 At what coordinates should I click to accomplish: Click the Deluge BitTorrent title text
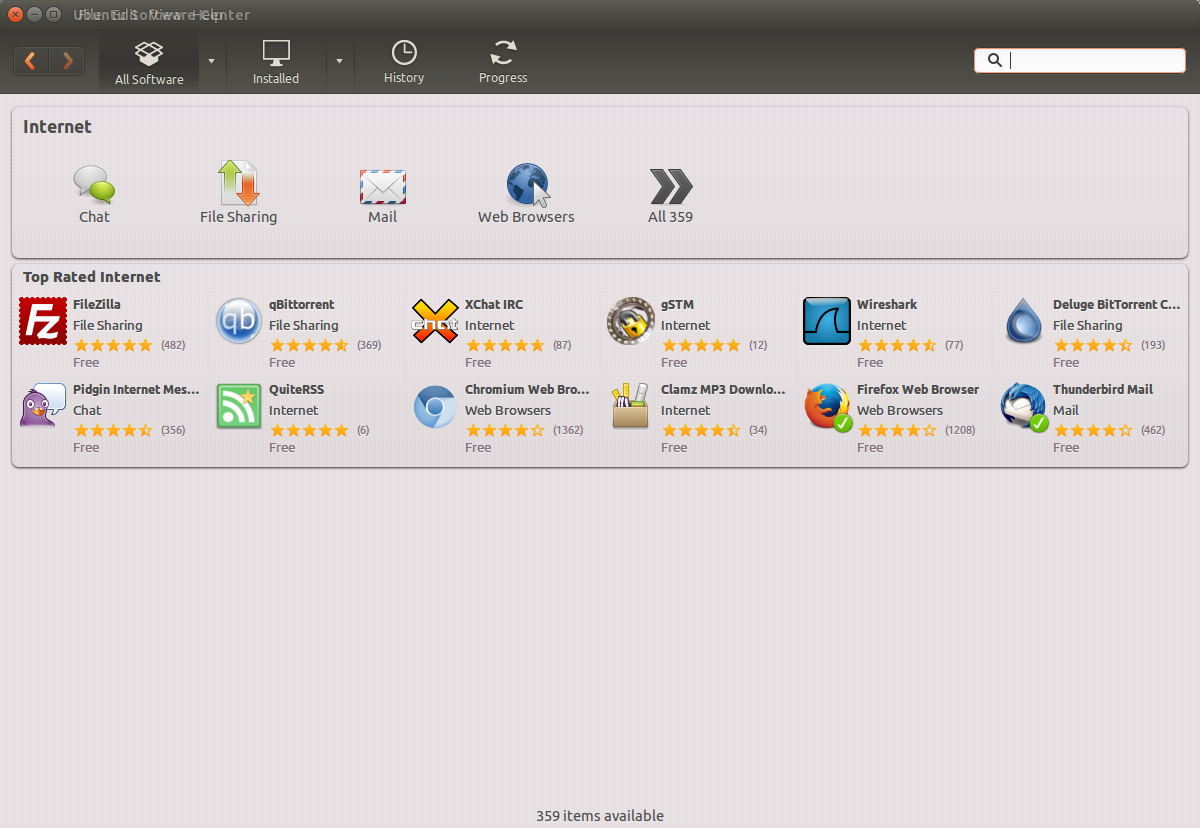(1117, 304)
